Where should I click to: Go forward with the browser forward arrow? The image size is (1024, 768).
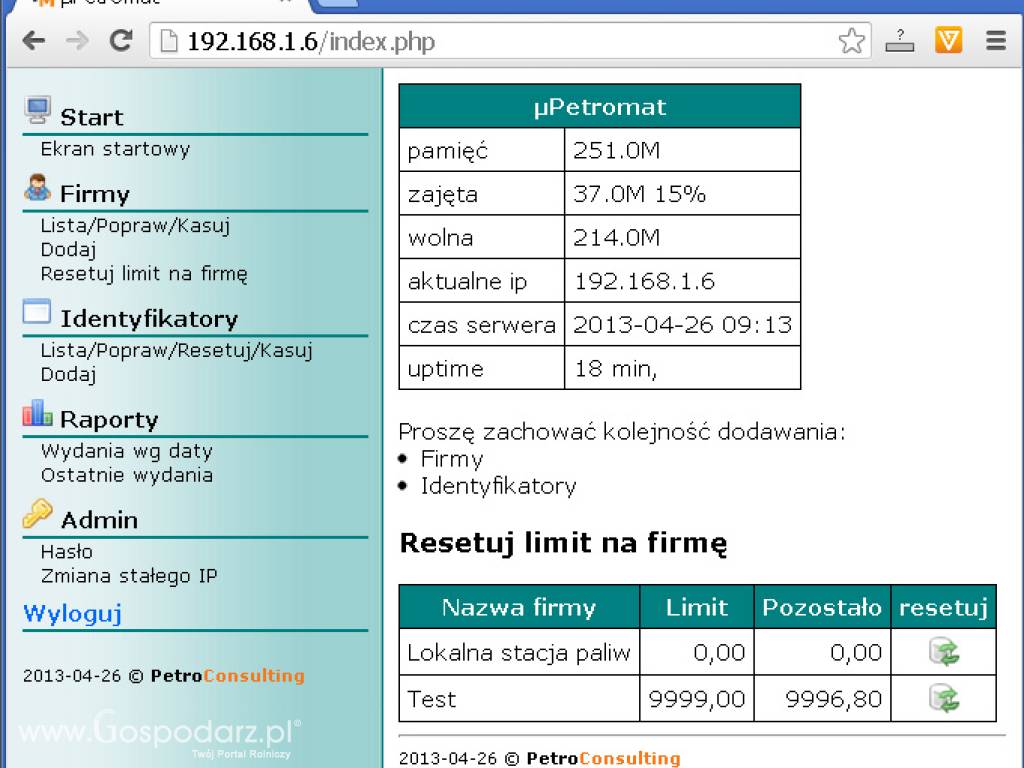78,41
